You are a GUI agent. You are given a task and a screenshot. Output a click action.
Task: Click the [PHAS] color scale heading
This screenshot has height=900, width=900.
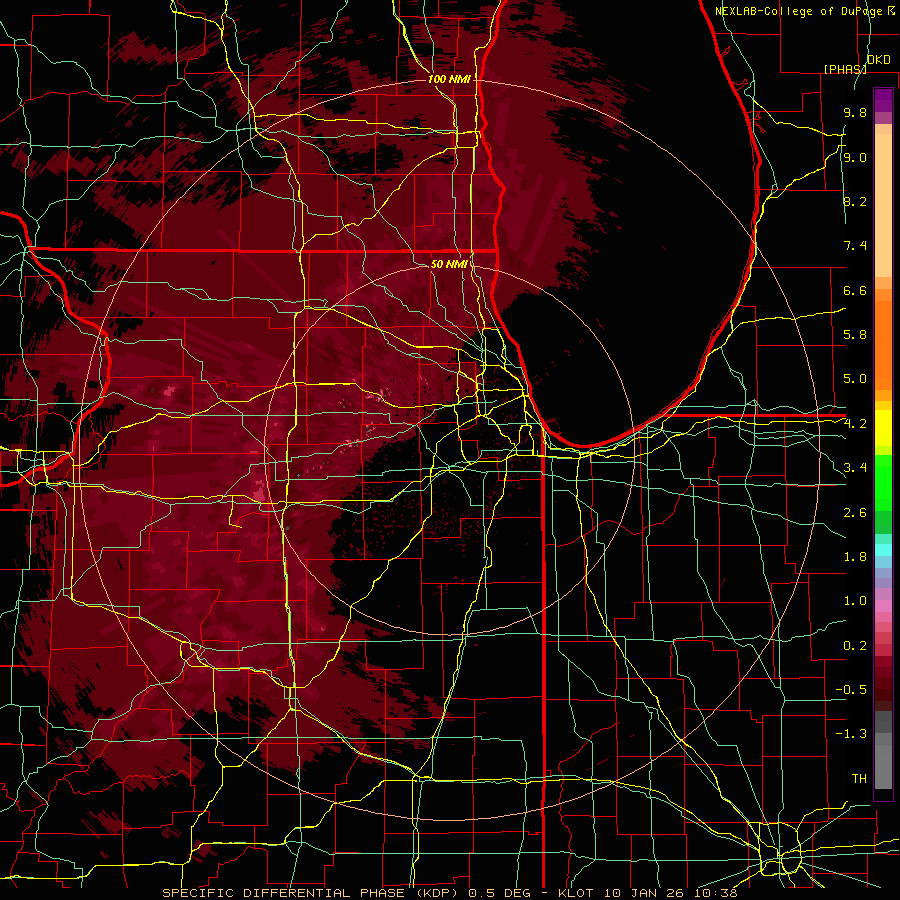tap(845, 69)
